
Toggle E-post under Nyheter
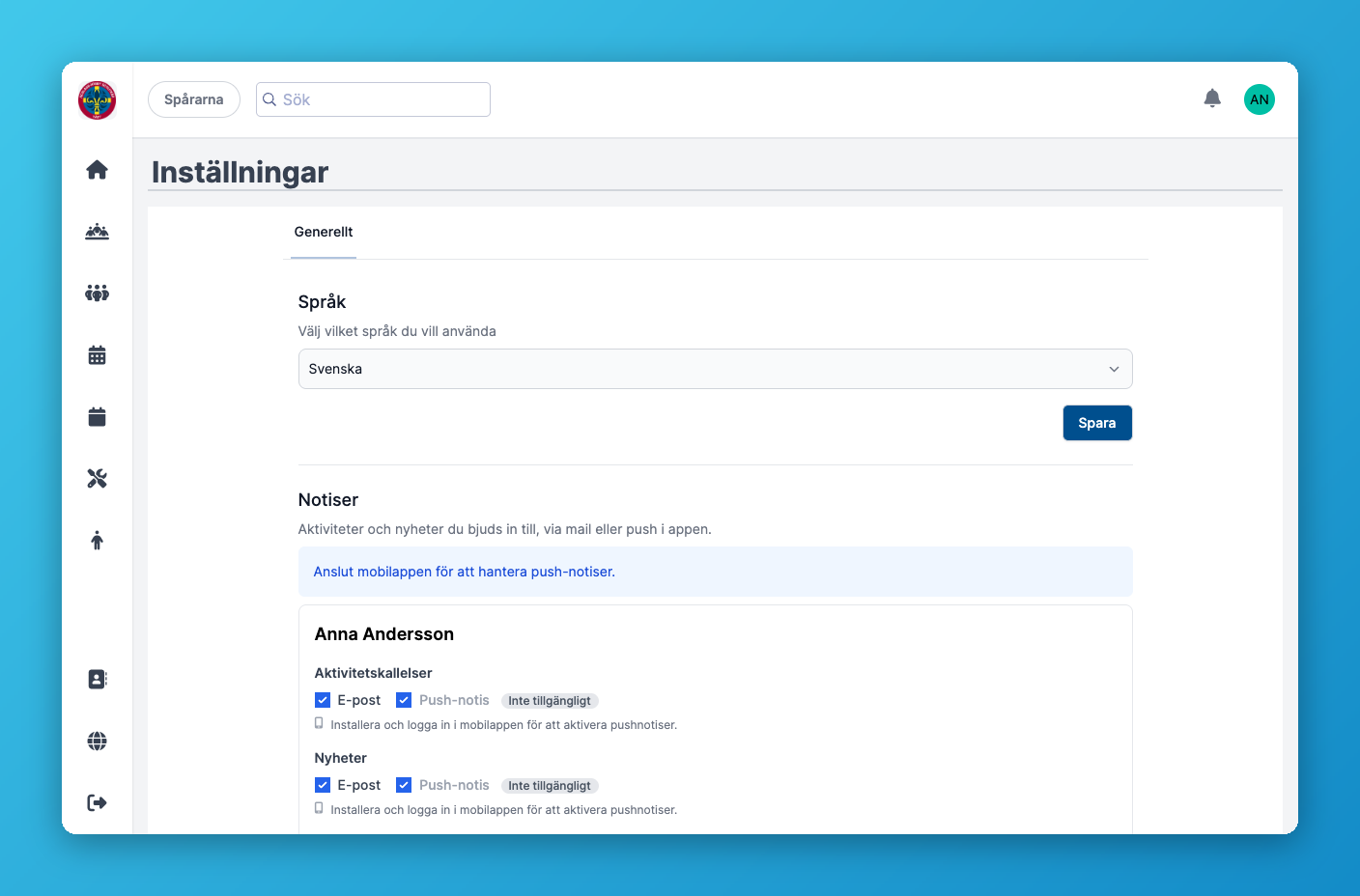[323, 785]
